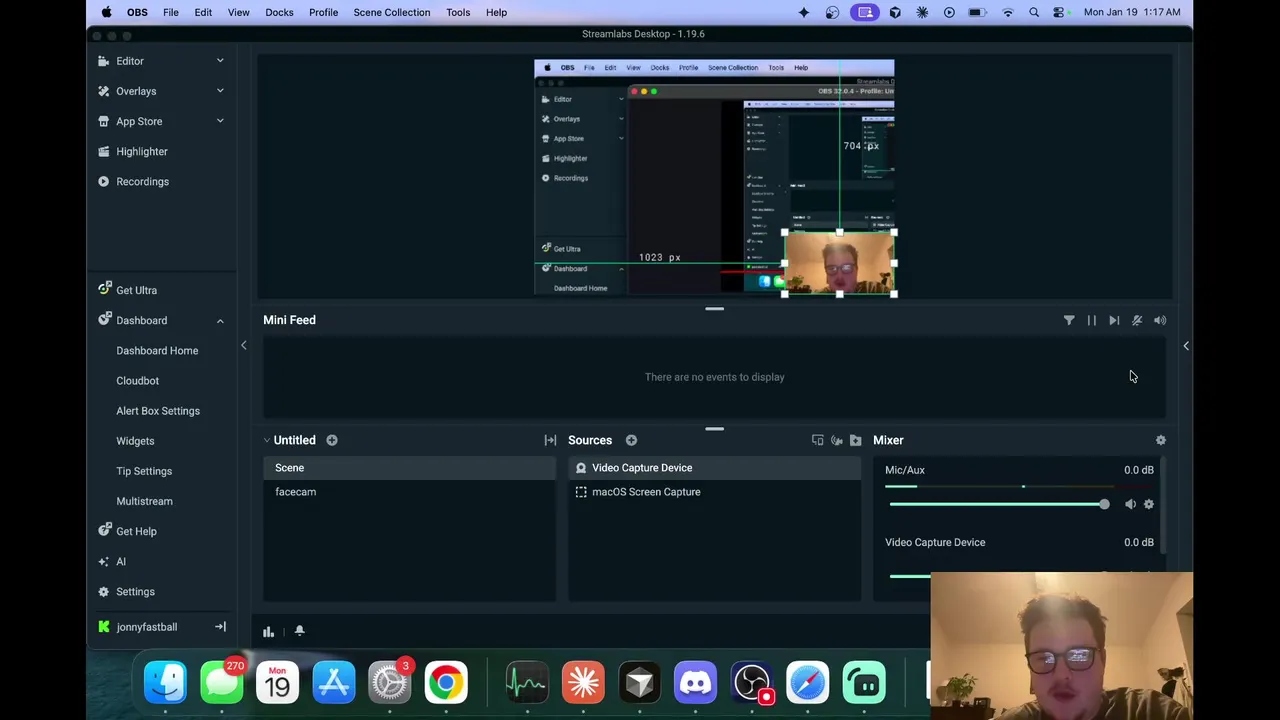This screenshot has height=720, width=1280.
Task: Click the Mini Feed resize handle bar
Action: coord(714,309)
